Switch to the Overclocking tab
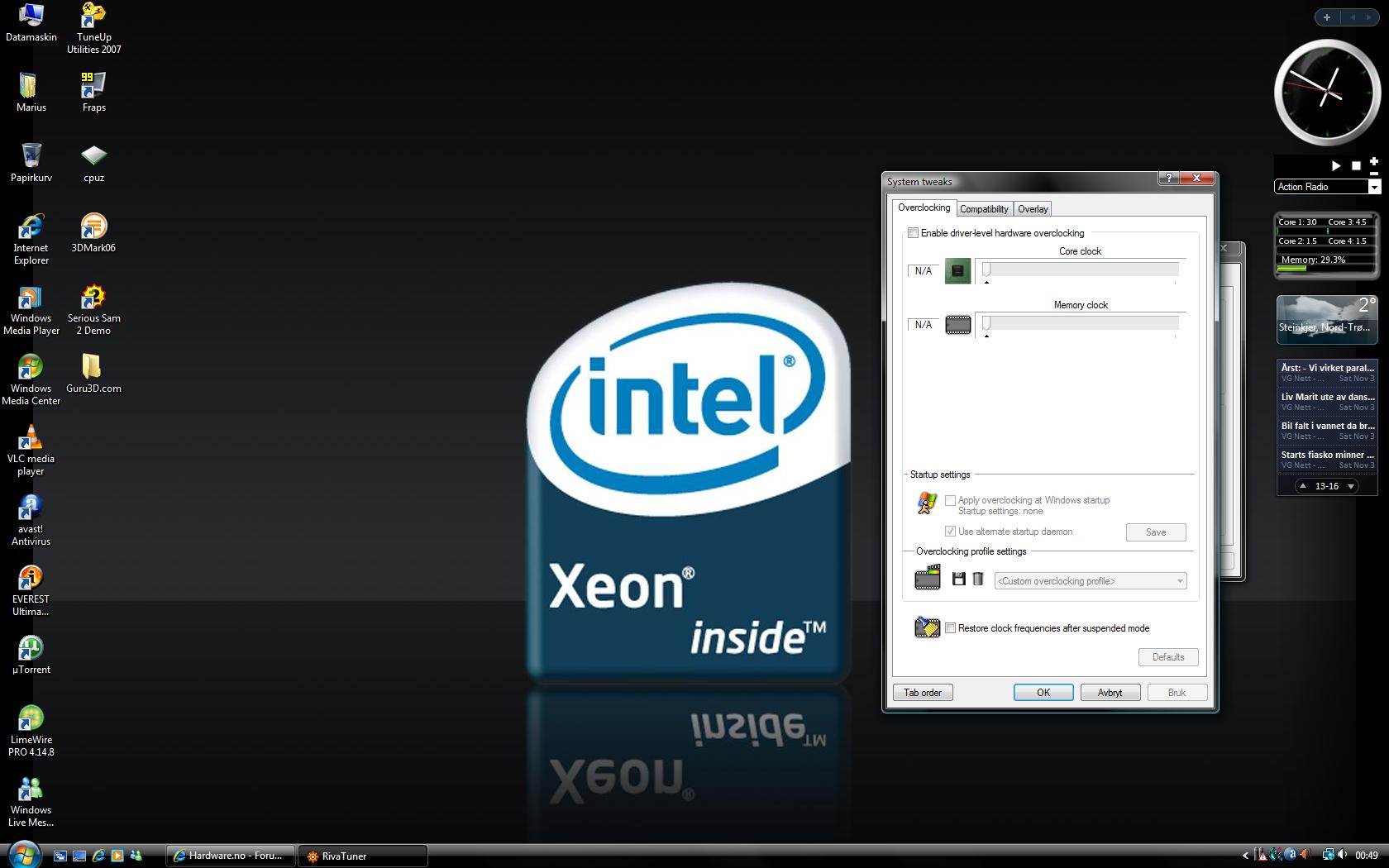 [x=924, y=207]
